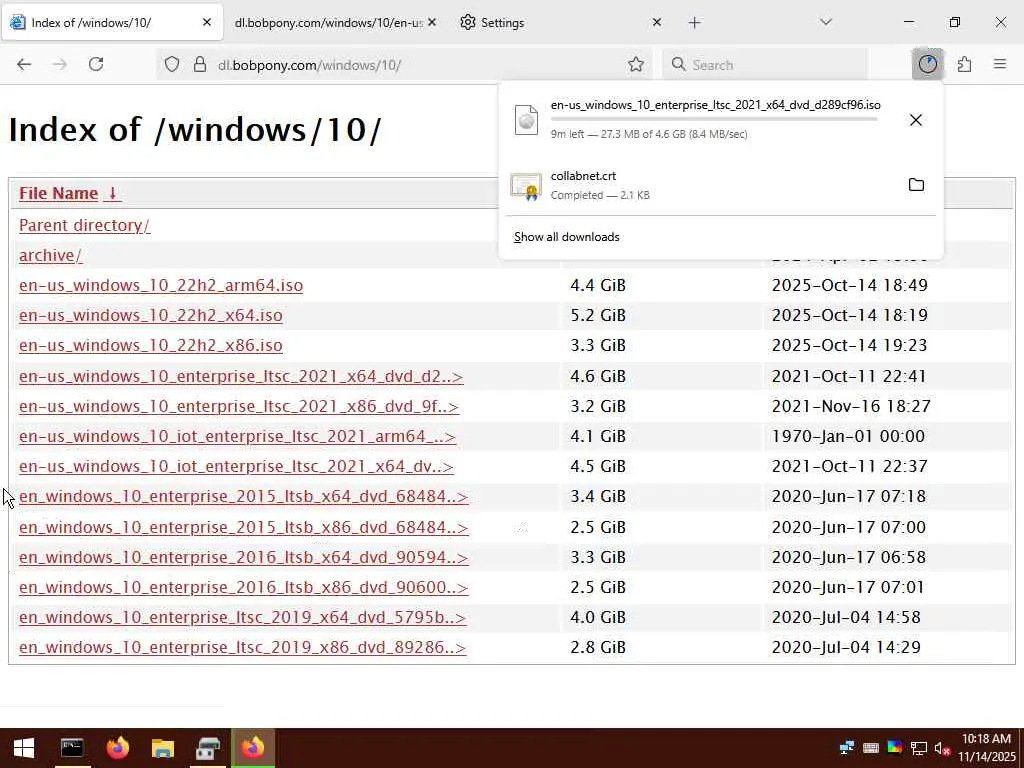Viewport: 1024px width, 768px height.
Task: Click the 1970-Jan-01 00:00 date cell
Action: [x=848, y=437]
